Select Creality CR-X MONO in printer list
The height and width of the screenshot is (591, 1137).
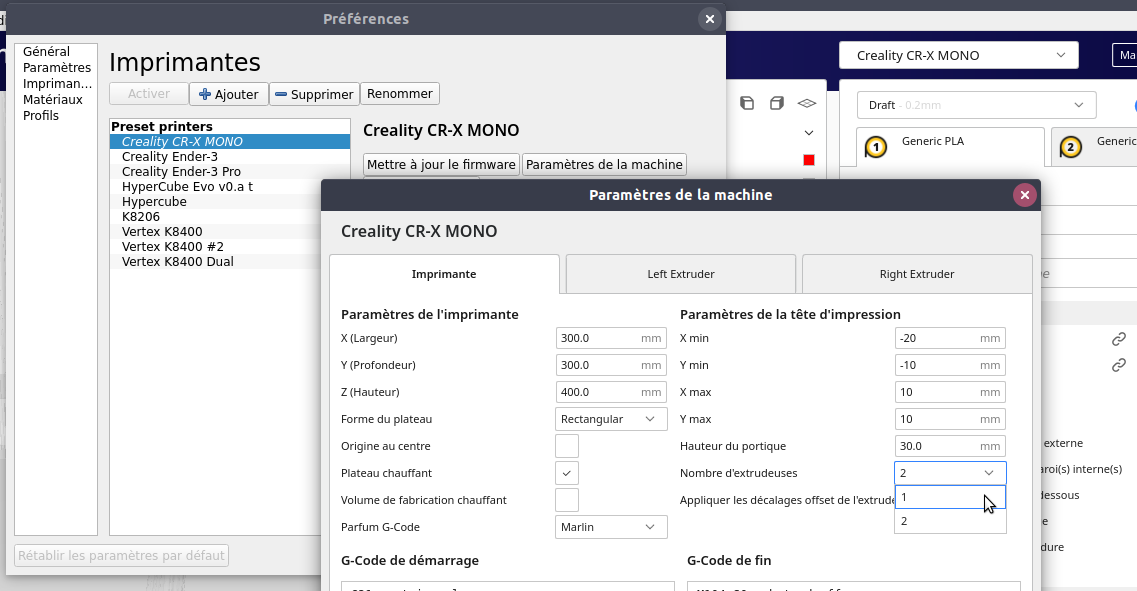(x=230, y=141)
